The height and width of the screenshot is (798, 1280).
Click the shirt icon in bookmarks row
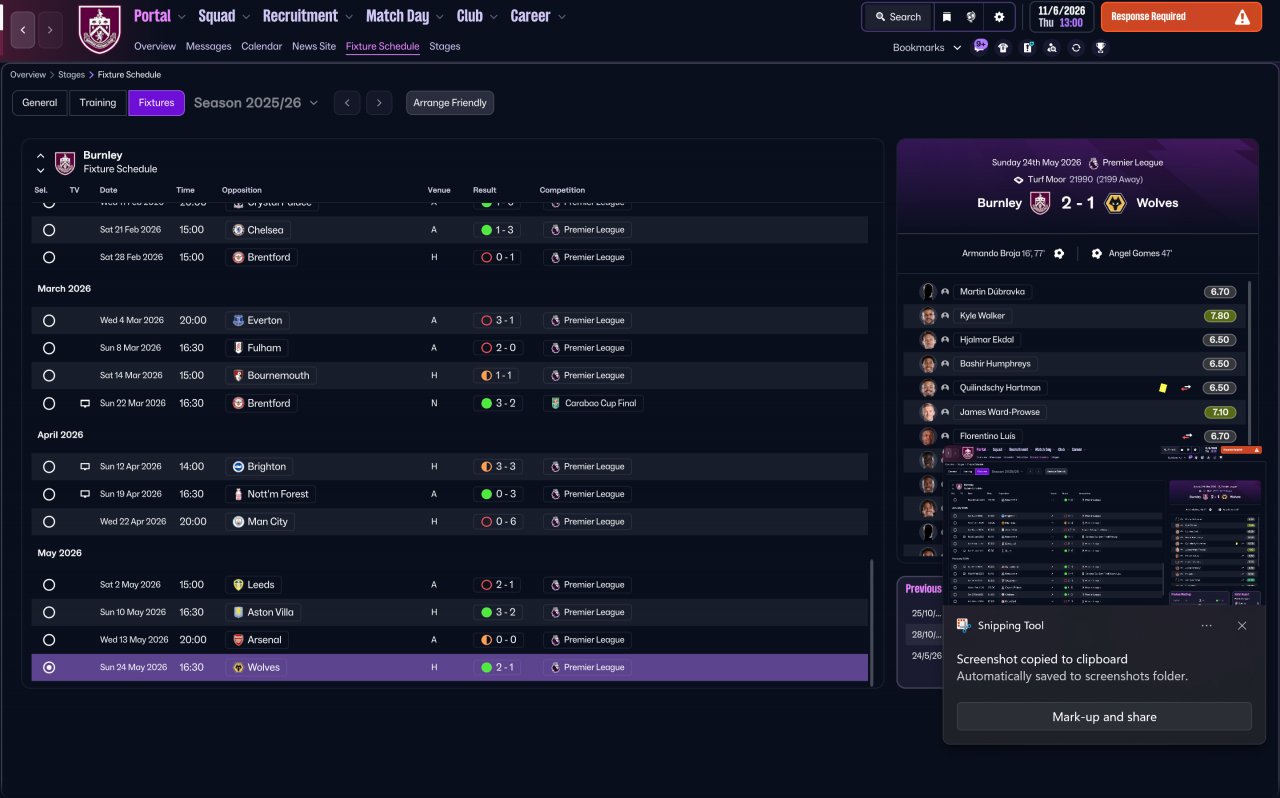click(1003, 47)
